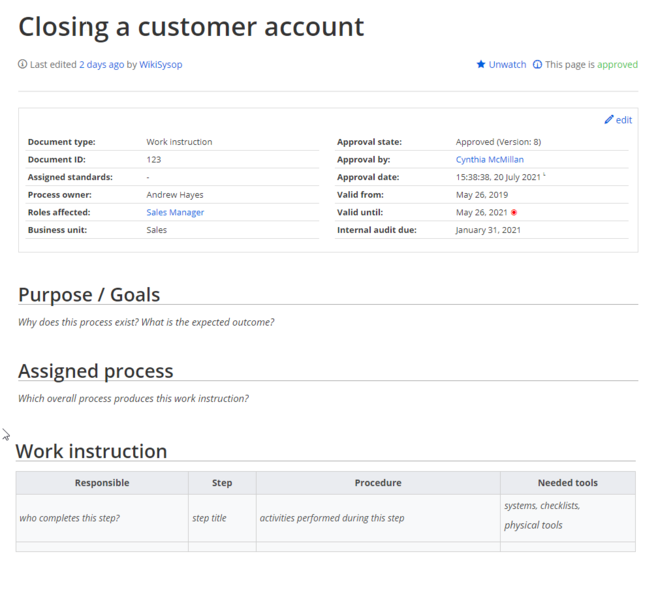This screenshot has width=656, height=599.
Task: Click the Purpose / Goals section heading
Action: click(x=89, y=294)
